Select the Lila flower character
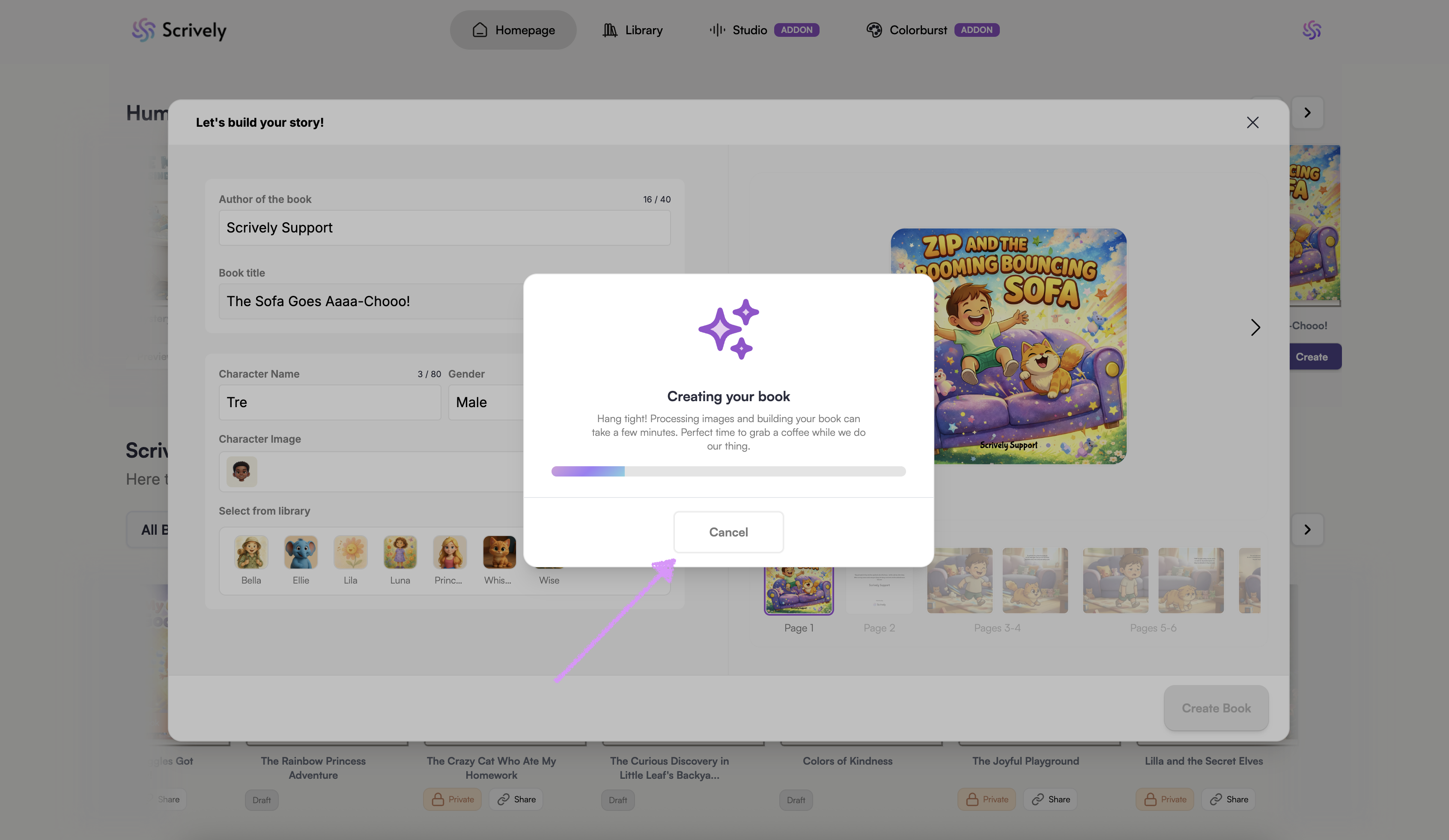Screen dimensions: 1449x840 coord(350,553)
